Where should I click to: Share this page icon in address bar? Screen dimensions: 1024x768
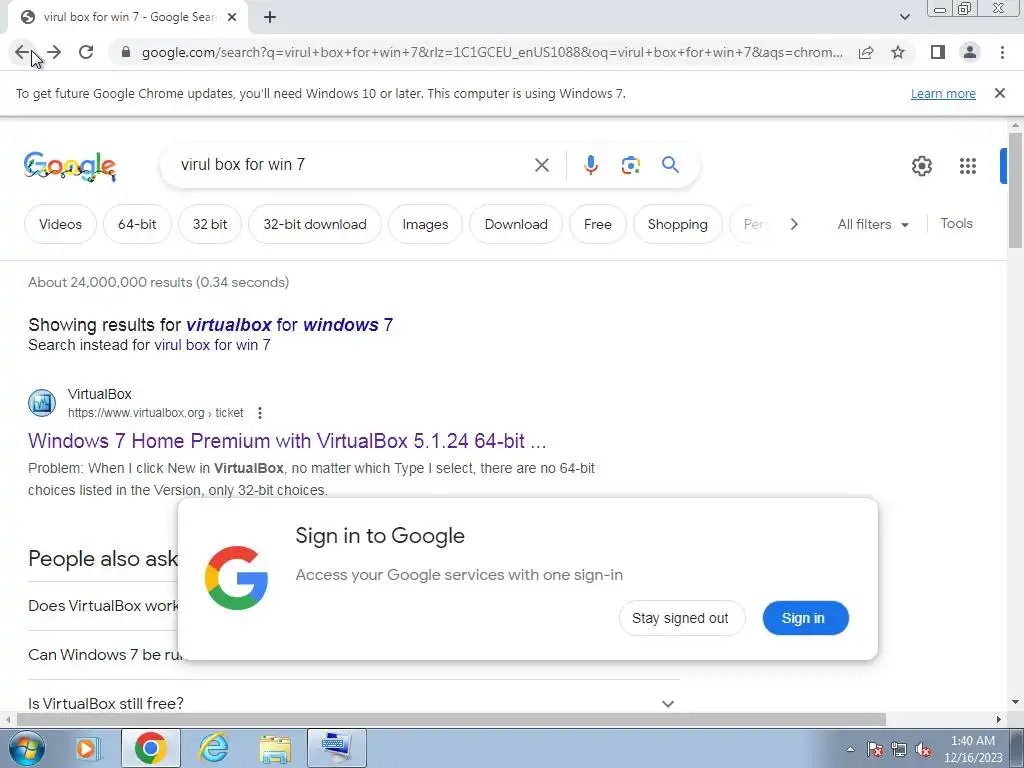pos(866,52)
